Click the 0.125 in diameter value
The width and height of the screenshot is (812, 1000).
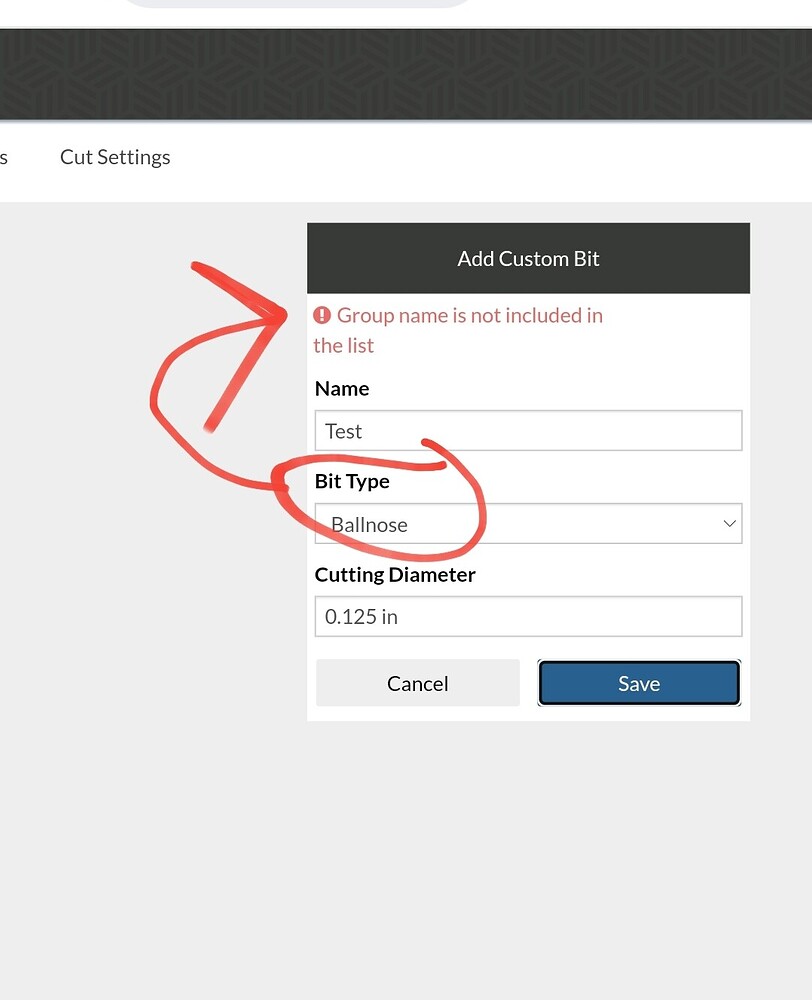360,616
